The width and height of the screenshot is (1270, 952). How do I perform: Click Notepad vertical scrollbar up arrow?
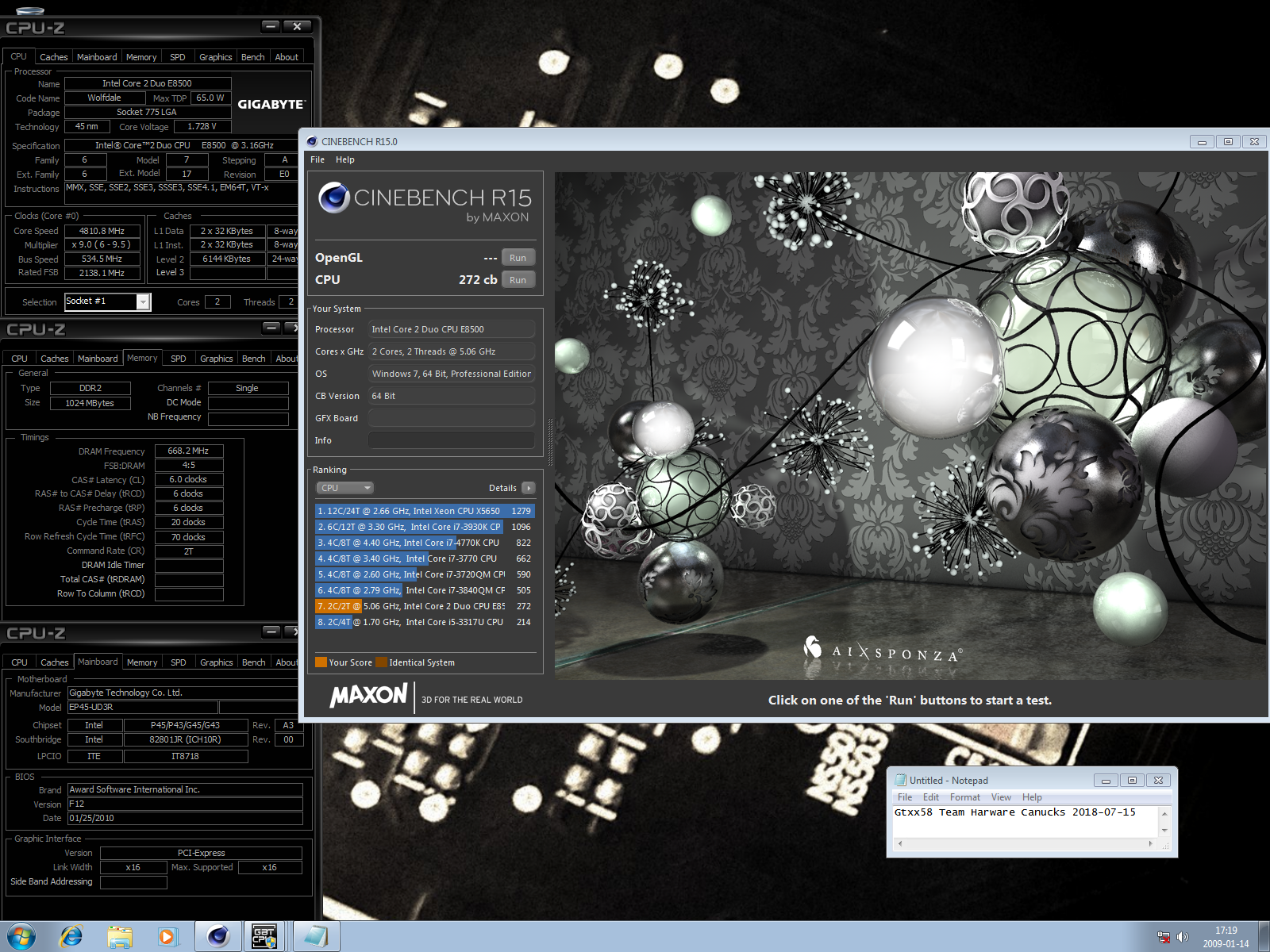click(1164, 813)
